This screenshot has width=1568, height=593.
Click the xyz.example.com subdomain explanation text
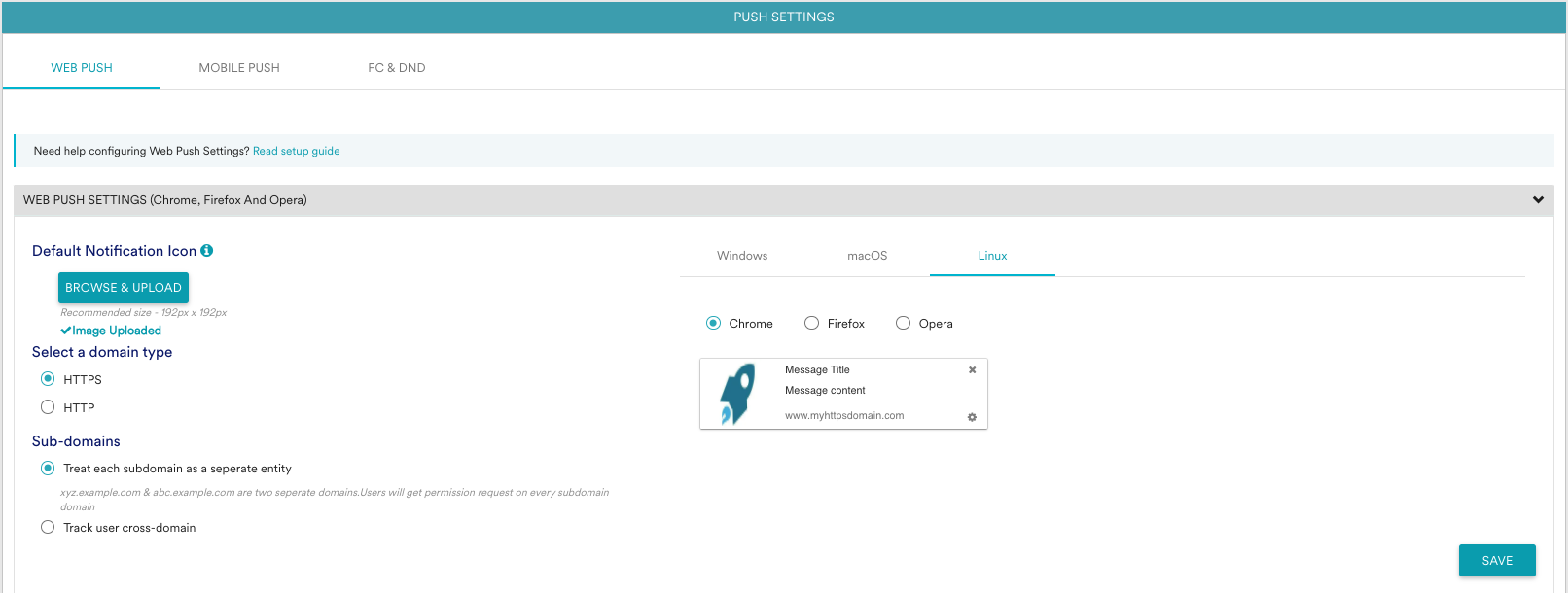(335, 500)
